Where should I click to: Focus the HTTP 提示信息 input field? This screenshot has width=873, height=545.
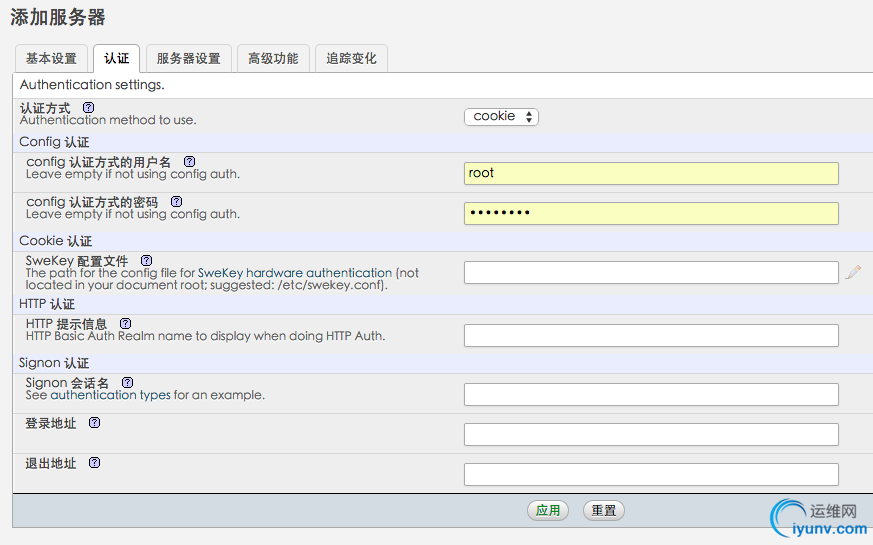tap(651, 336)
